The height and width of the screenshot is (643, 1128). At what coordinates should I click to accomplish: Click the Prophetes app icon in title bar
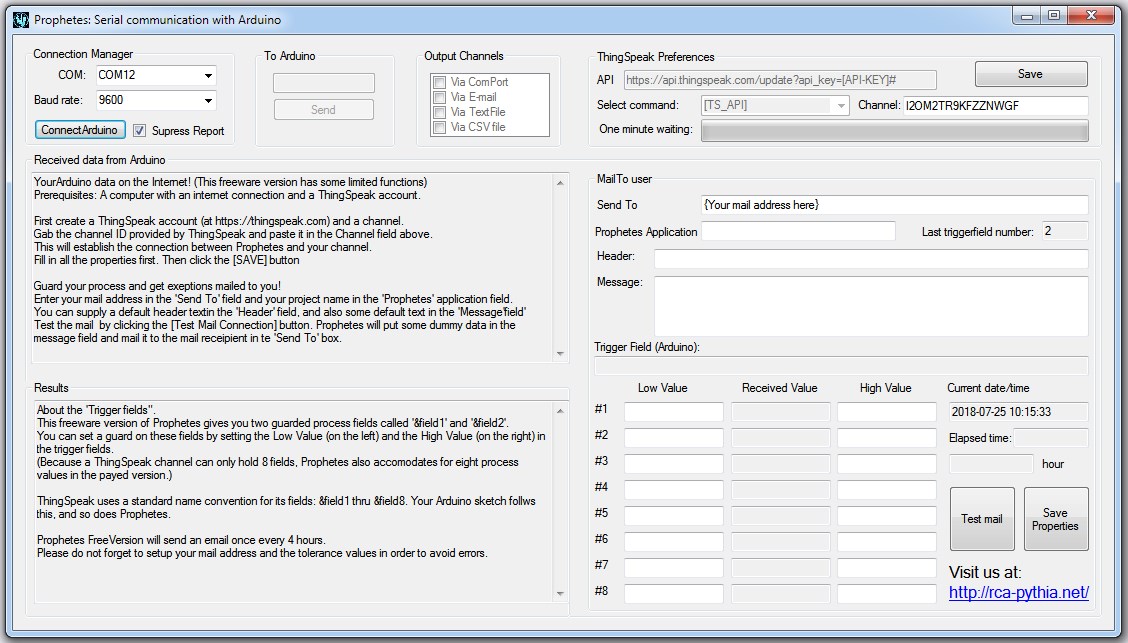point(19,18)
